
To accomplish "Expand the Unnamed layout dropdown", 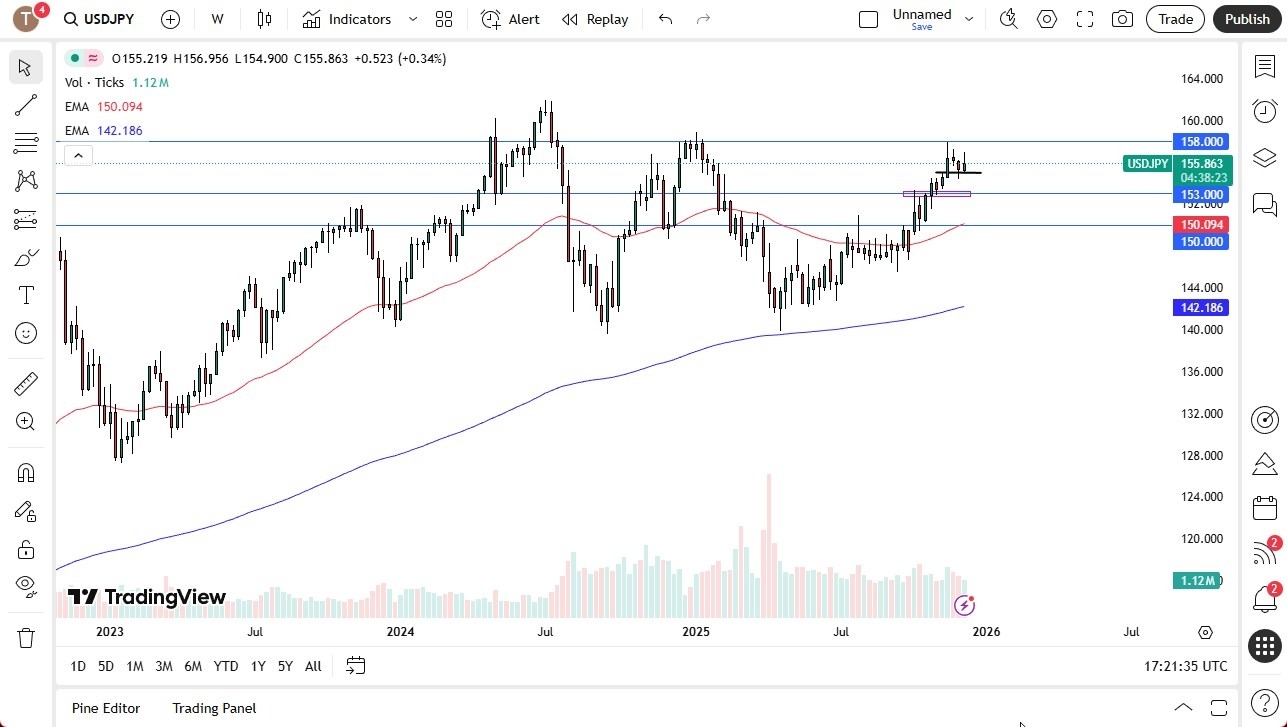I will click(967, 19).
